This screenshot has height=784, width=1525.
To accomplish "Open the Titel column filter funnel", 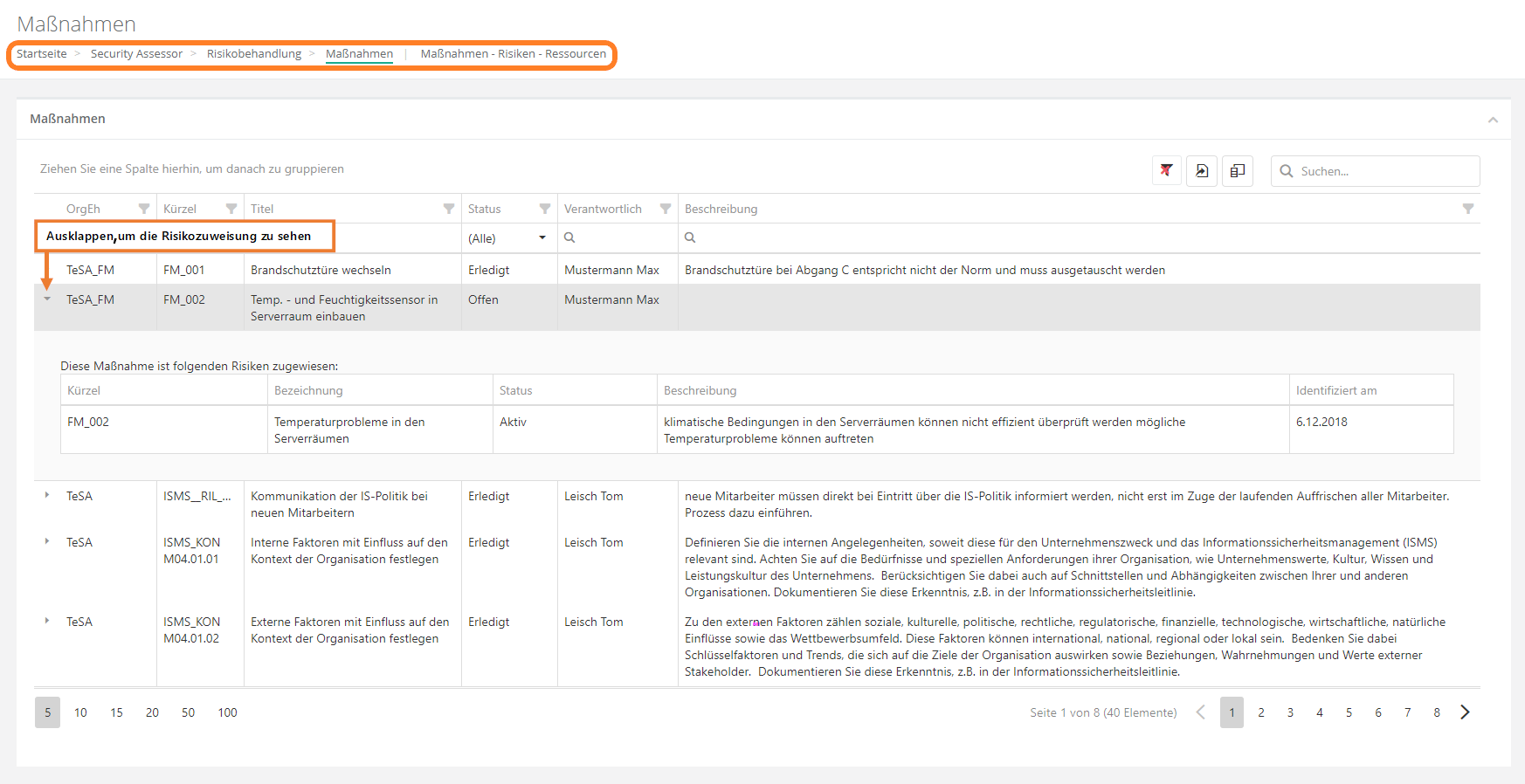I will (449, 209).
